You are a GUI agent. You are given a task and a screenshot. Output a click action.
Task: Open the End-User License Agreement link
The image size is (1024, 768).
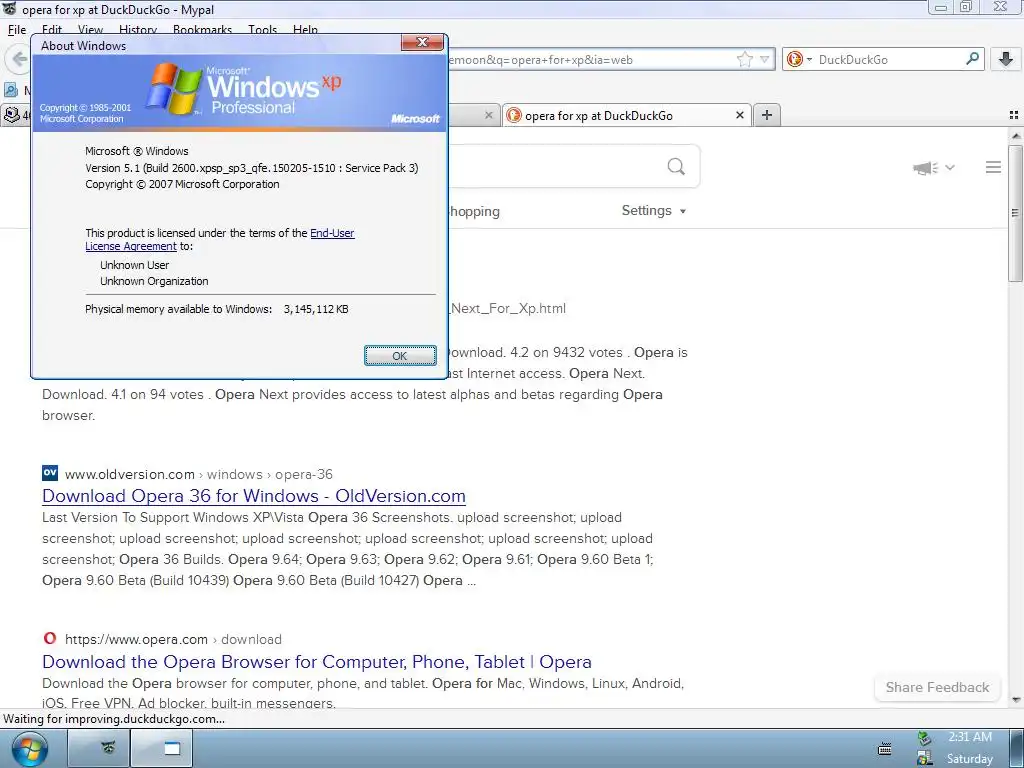(219, 240)
